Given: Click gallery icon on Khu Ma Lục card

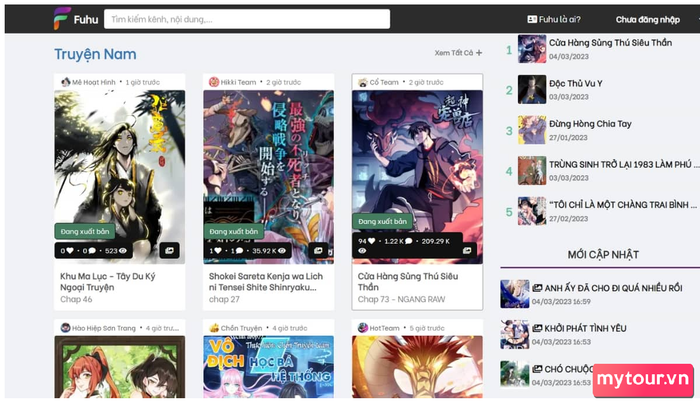Looking at the screenshot, I should [x=170, y=251].
